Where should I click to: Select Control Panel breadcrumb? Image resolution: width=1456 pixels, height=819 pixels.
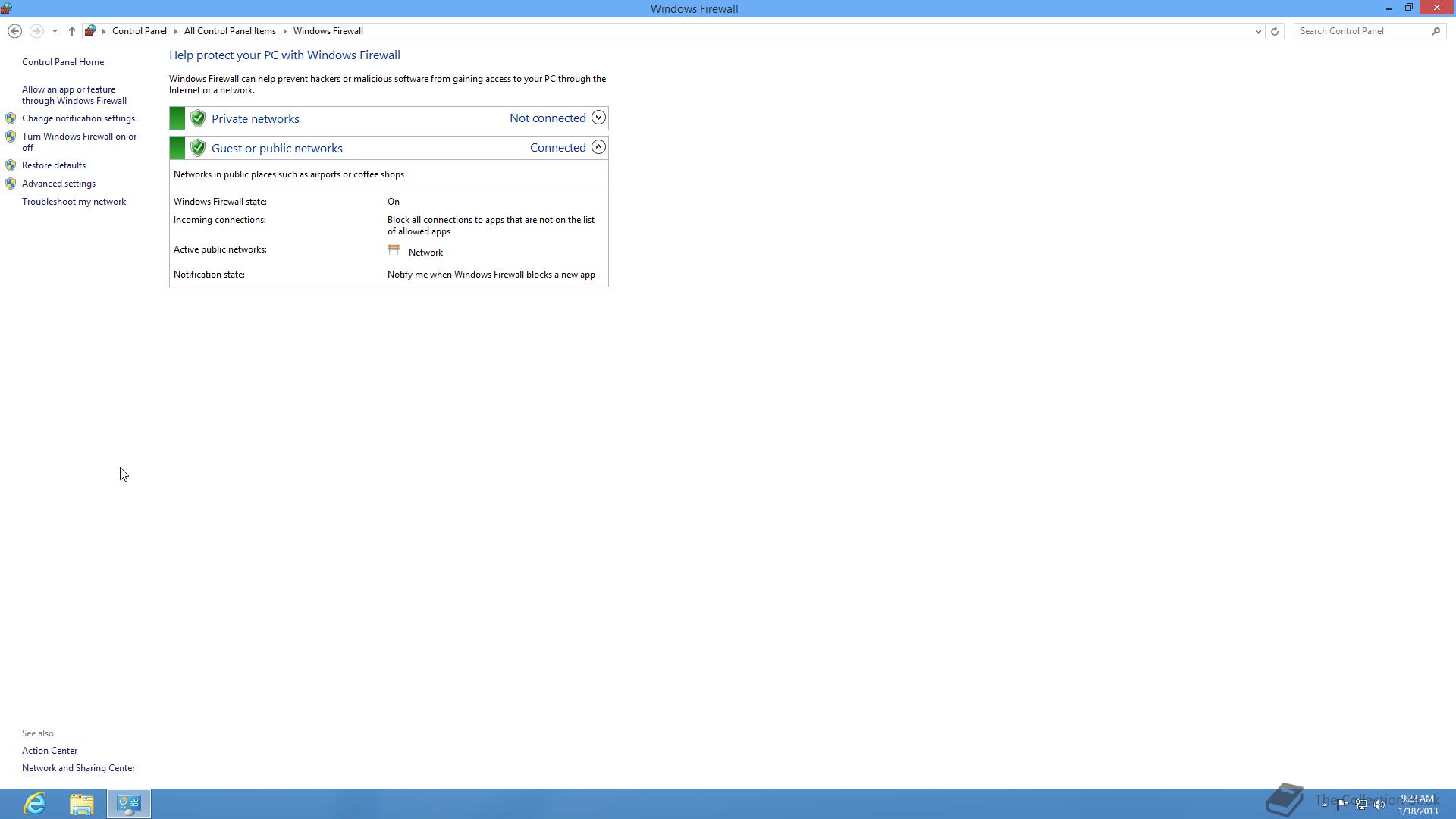click(140, 31)
